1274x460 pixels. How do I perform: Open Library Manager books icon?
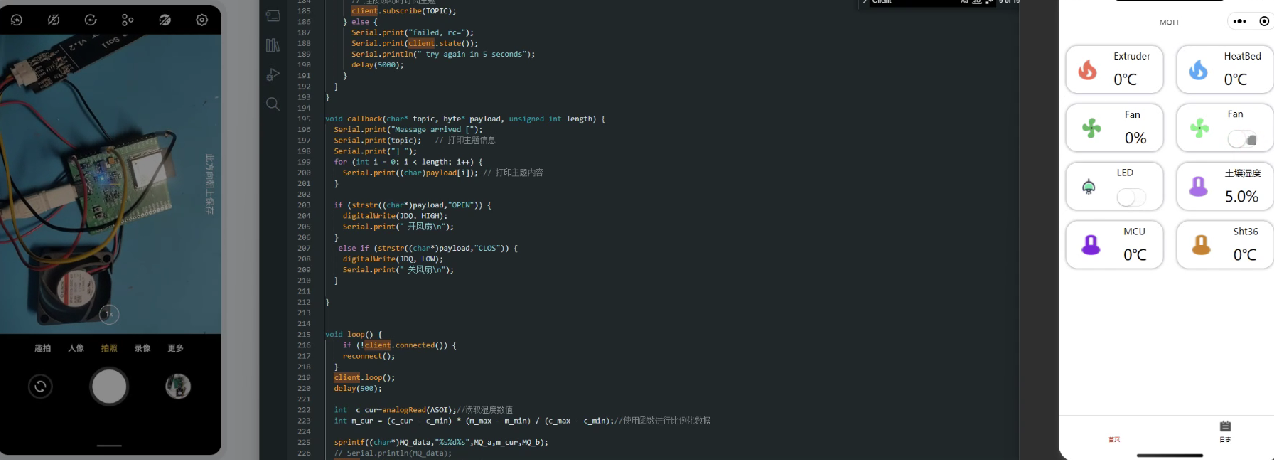(x=272, y=45)
